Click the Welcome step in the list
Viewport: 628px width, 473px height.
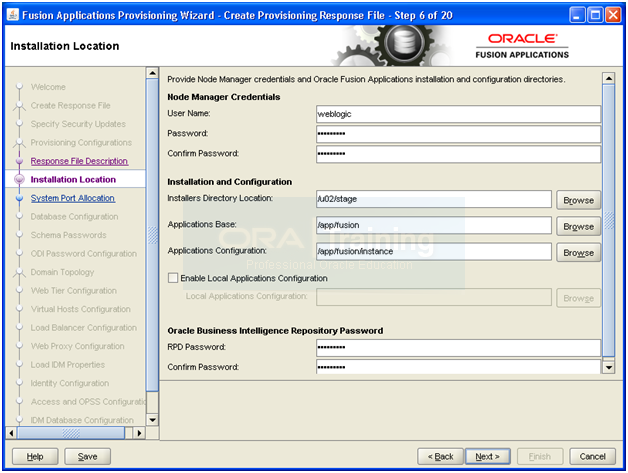[x=48, y=87]
